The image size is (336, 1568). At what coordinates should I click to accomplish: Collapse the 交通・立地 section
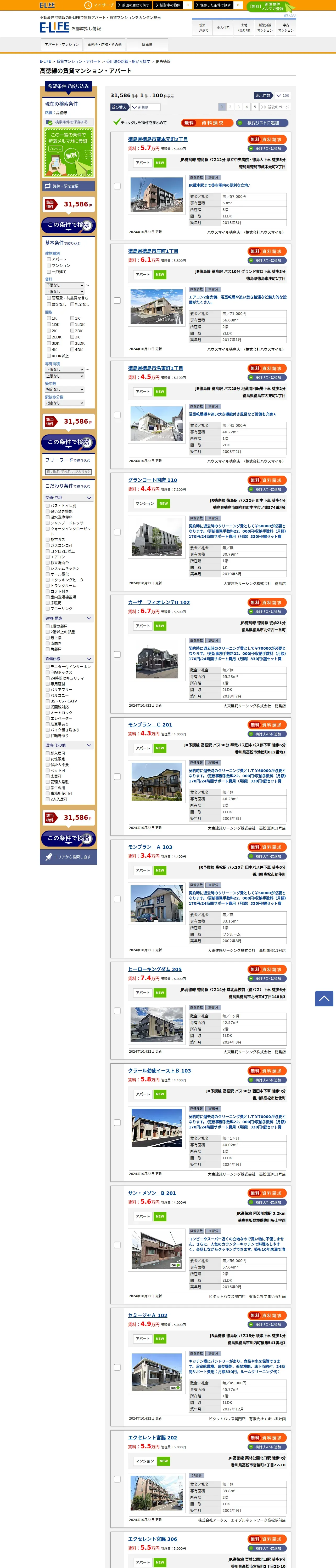tap(68, 498)
